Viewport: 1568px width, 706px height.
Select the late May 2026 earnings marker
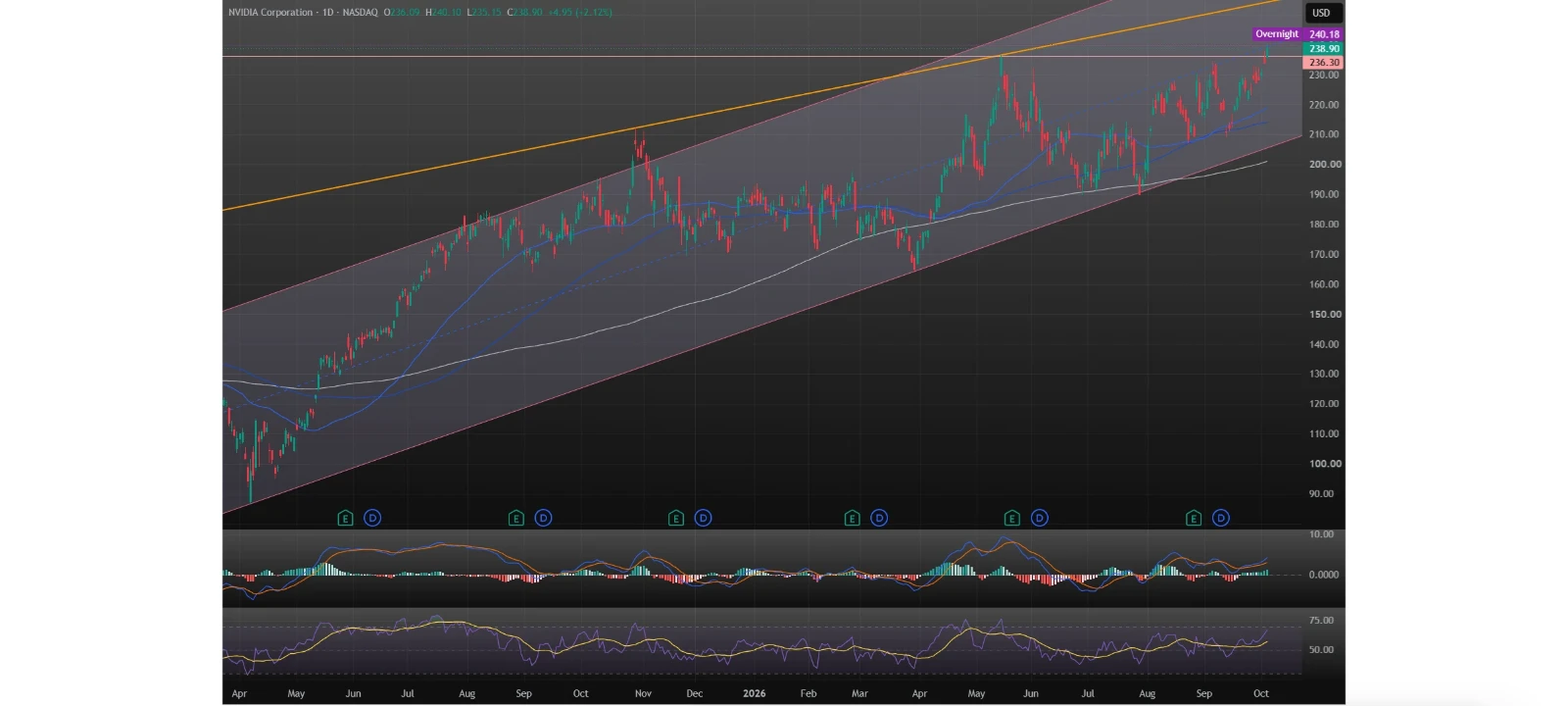pyautogui.click(x=1012, y=518)
